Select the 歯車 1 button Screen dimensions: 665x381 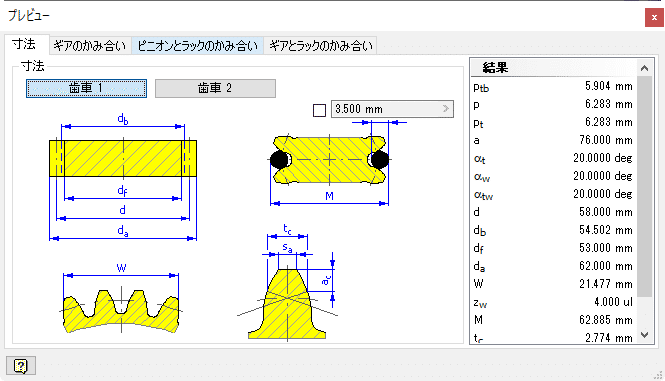click(x=87, y=88)
